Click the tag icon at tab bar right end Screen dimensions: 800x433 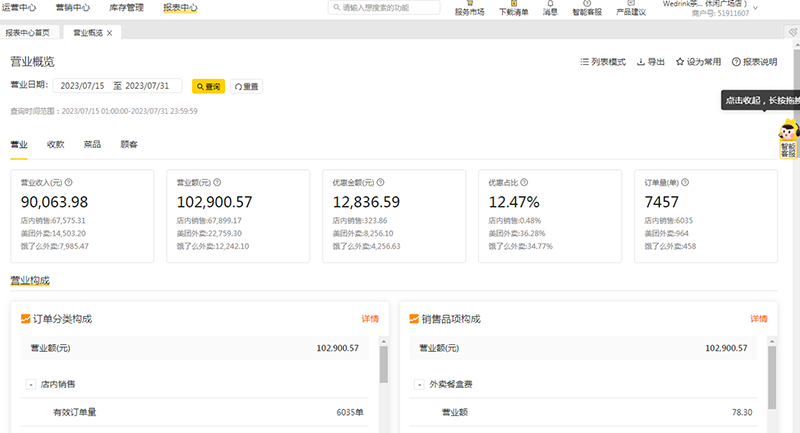coord(792,32)
